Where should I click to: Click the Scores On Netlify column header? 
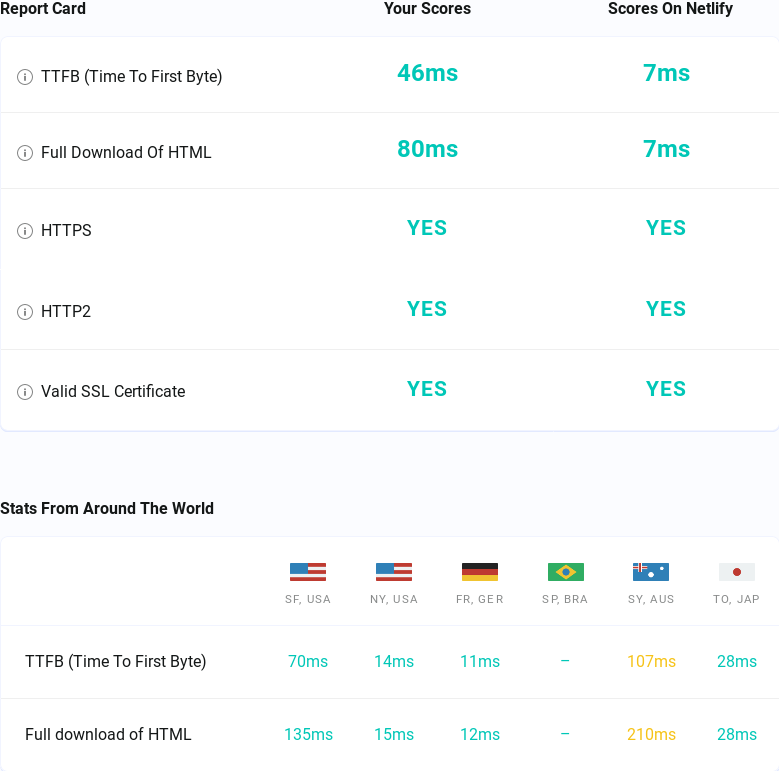pos(670,8)
